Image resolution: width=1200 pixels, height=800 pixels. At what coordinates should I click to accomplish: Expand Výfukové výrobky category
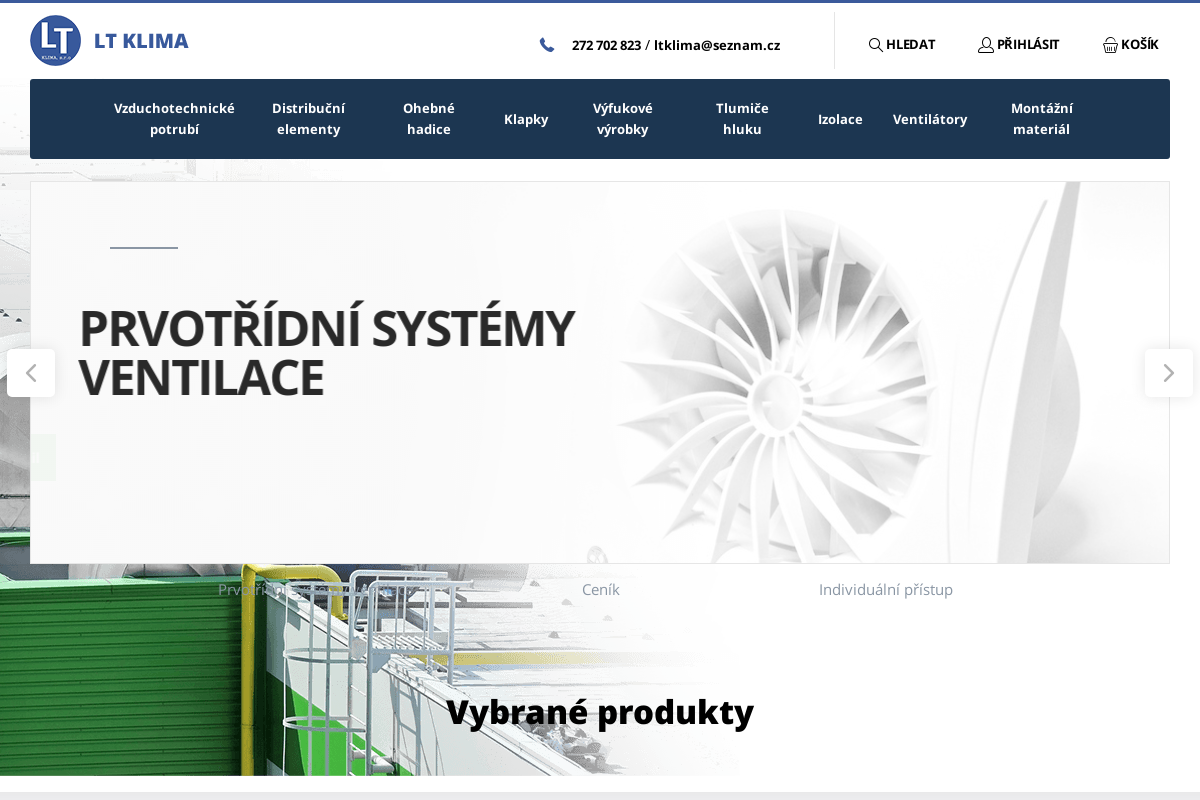click(x=622, y=119)
